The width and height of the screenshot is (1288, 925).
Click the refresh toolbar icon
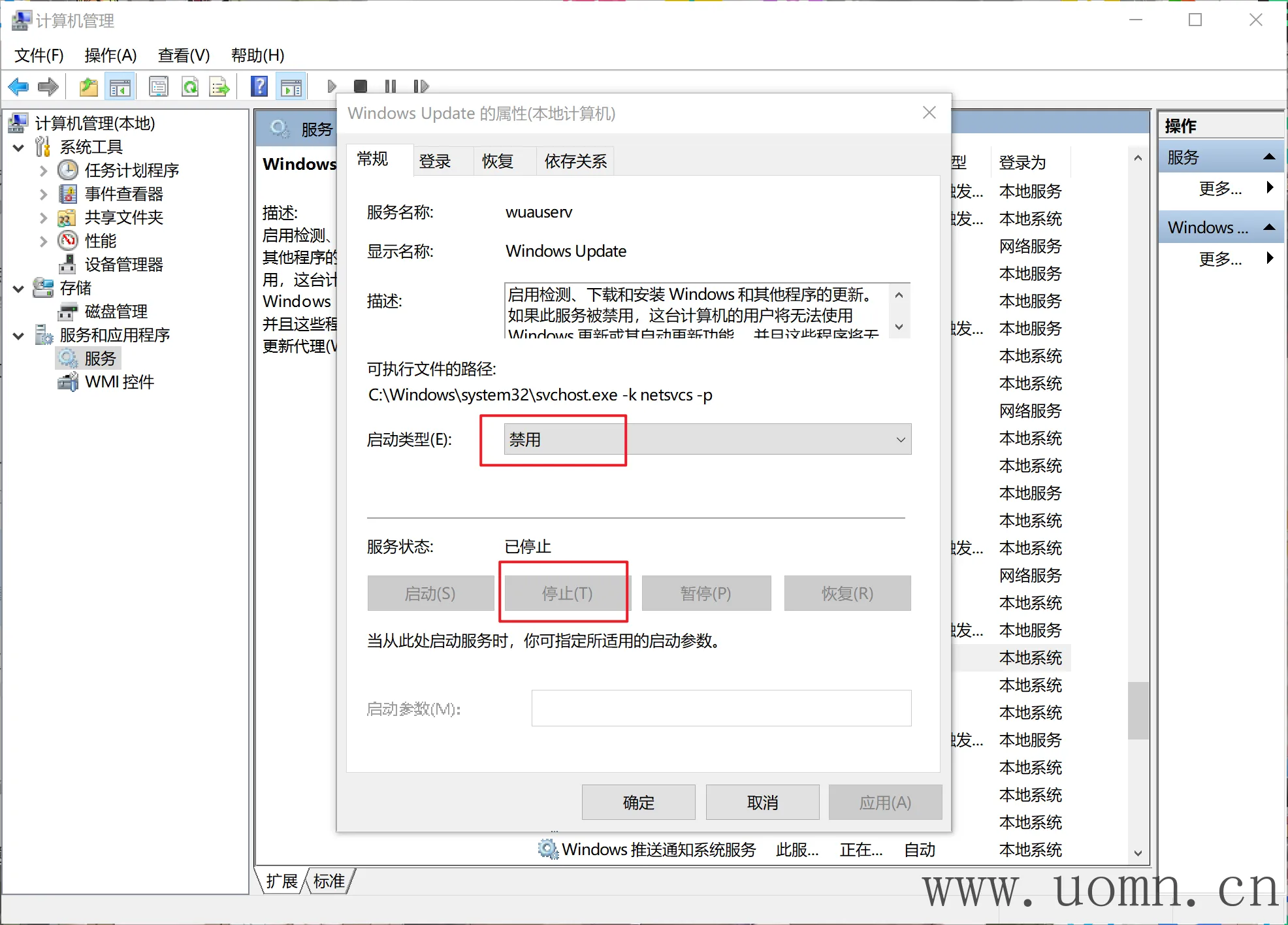tap(190, 86)
